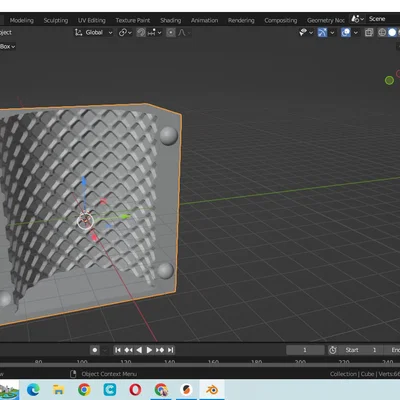400x400 pixels.
Task: Open the Browse Scene icon dropdown
Action: (x=357, y=19)
